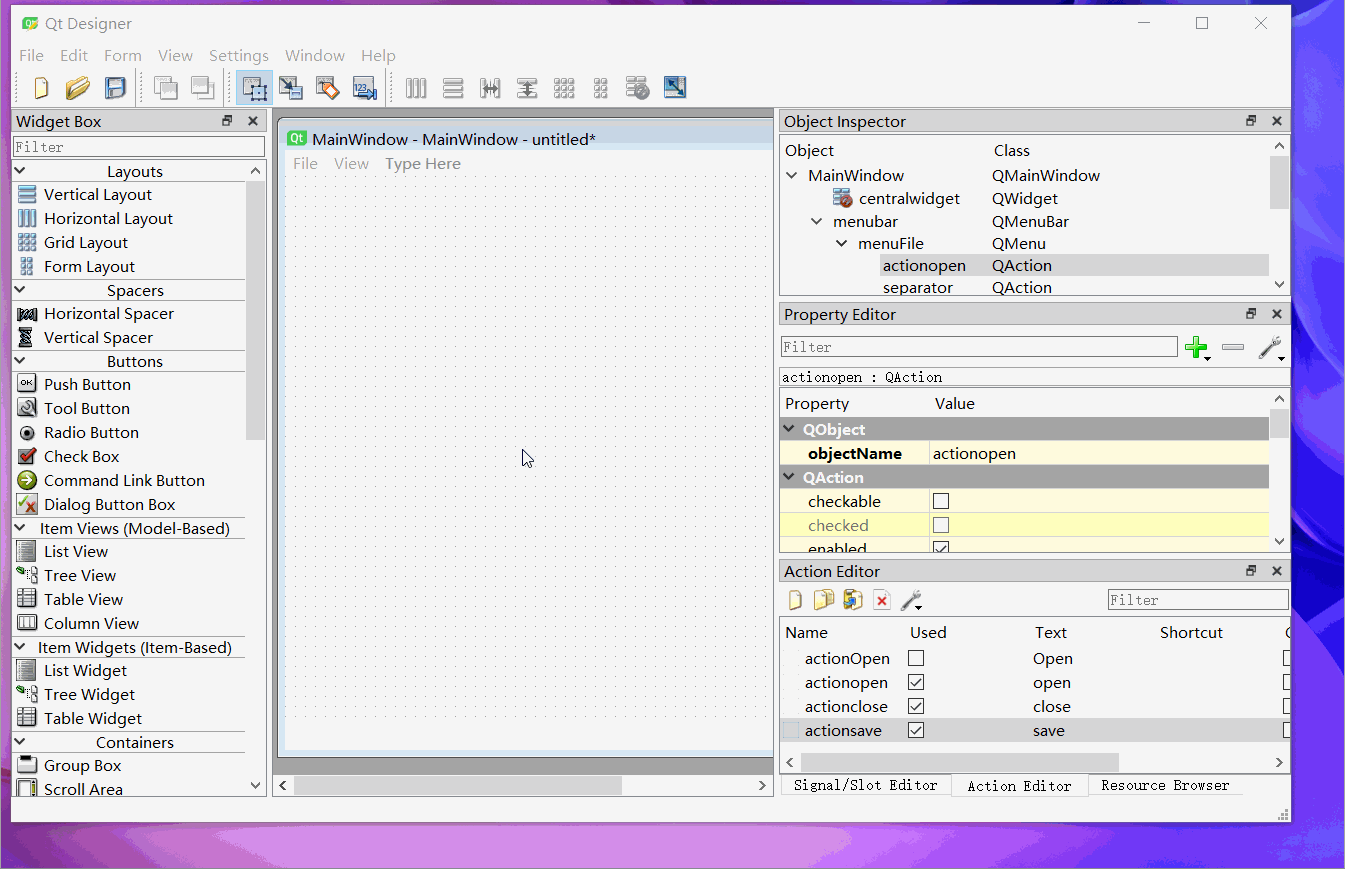The height and width of the screenshot is (869, 1345).
Task: Collapse Item Views (Model-Based) category
Action: coord(20,528)
